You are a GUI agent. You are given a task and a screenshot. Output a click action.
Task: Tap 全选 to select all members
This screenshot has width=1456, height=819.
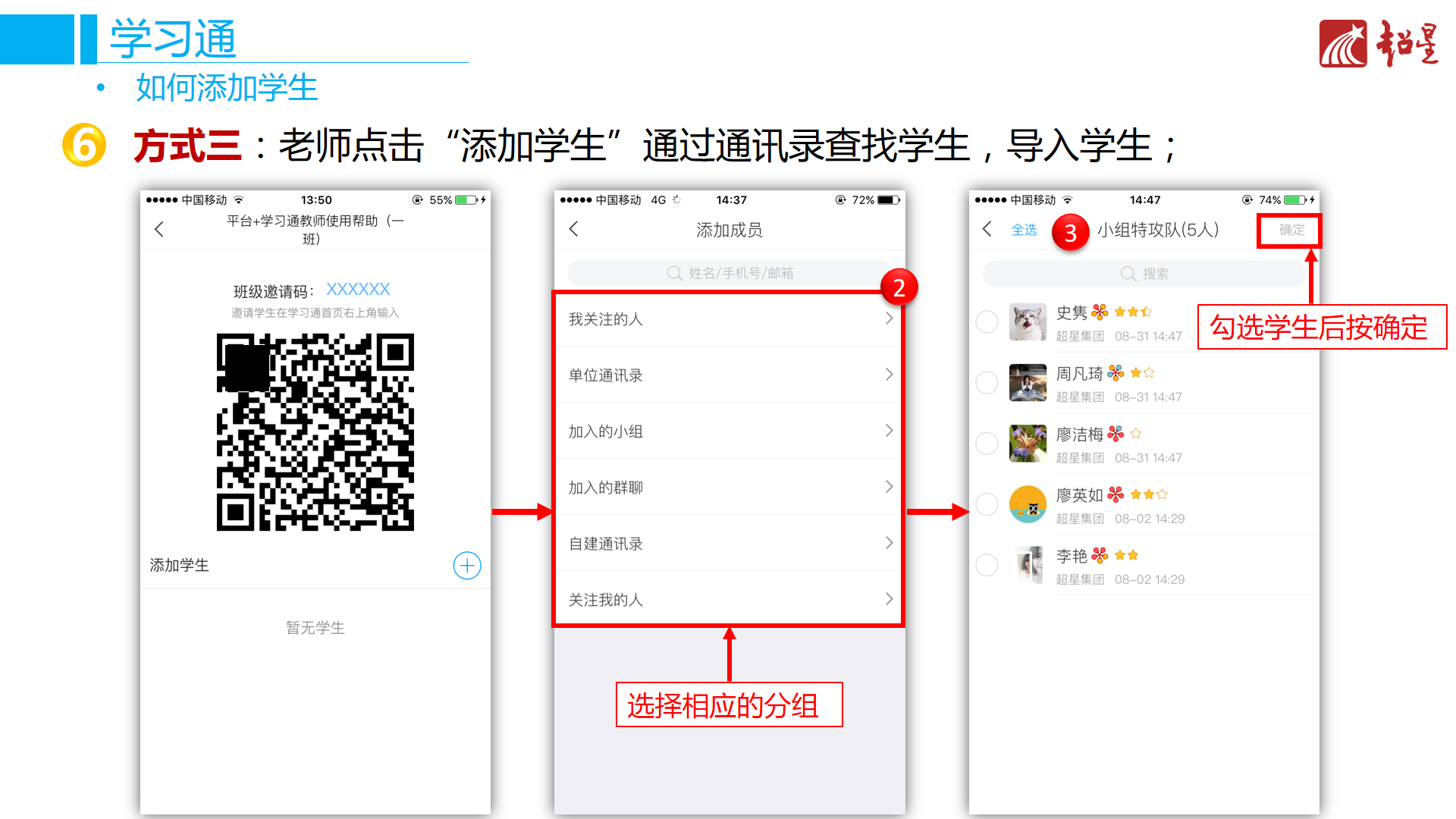1024,230
